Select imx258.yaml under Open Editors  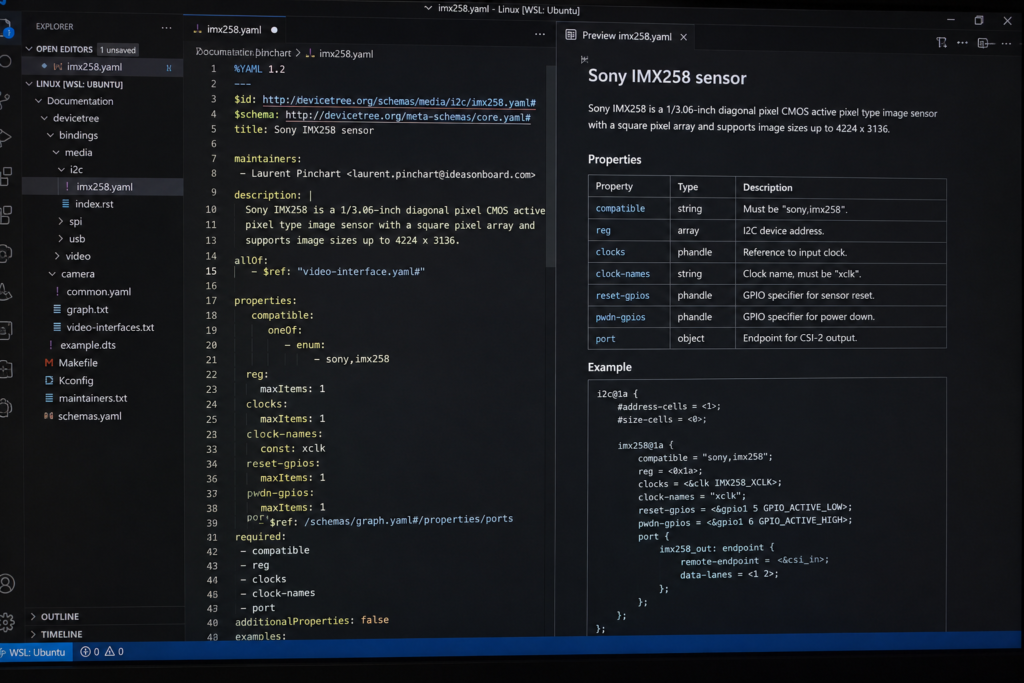coord(103,67)
